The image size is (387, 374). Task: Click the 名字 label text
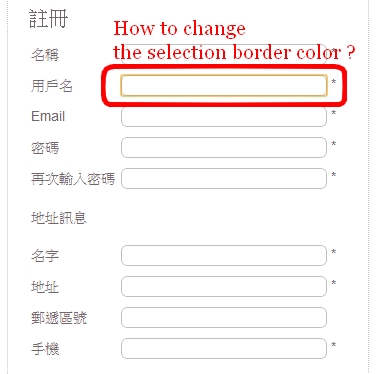[45, 256]
